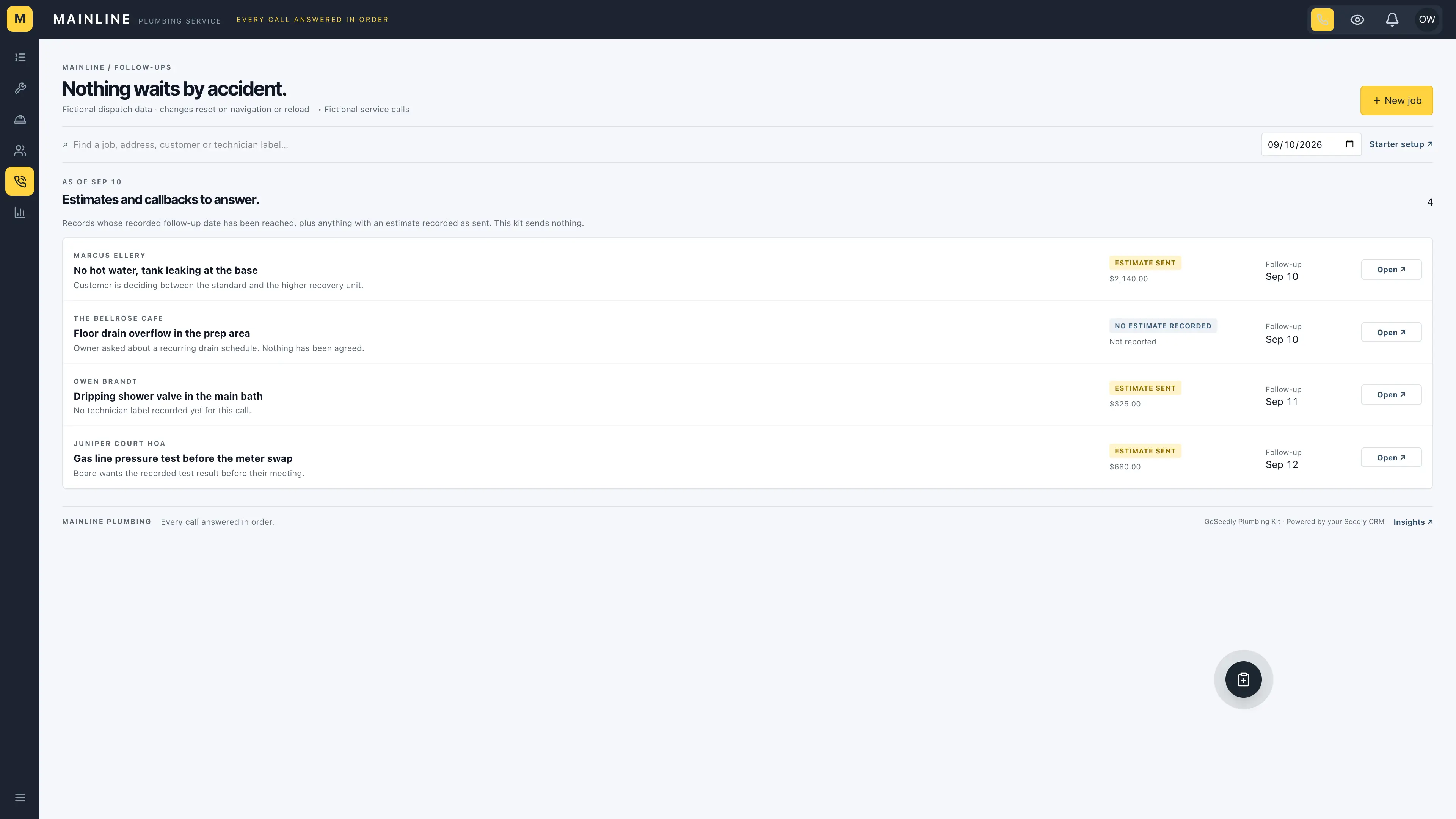Click 'No hot water, tank leaking at the base'
This screenshot has width=1456, height=819.
tap(166, 270)
